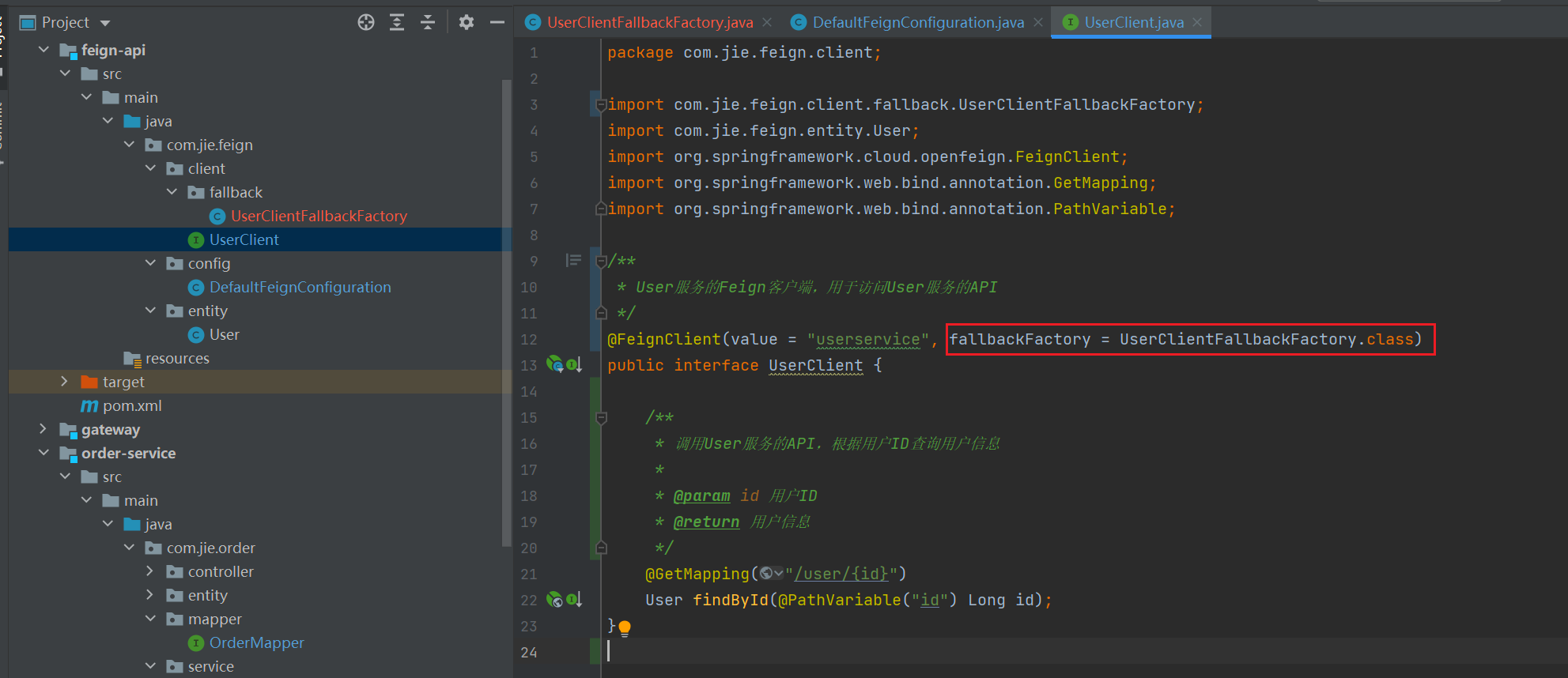Open the User entity class
The image size is (1568, 678).
224,334
